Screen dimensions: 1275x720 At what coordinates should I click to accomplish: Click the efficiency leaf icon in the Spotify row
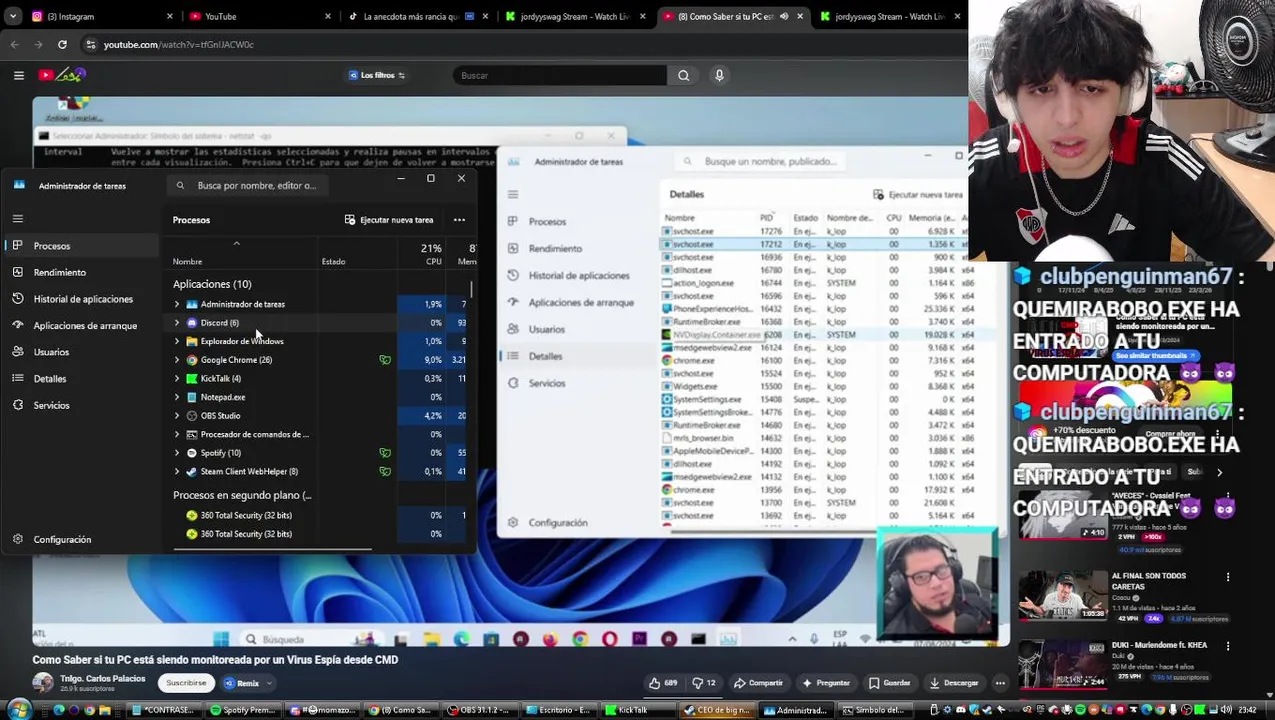click(385, 453)
